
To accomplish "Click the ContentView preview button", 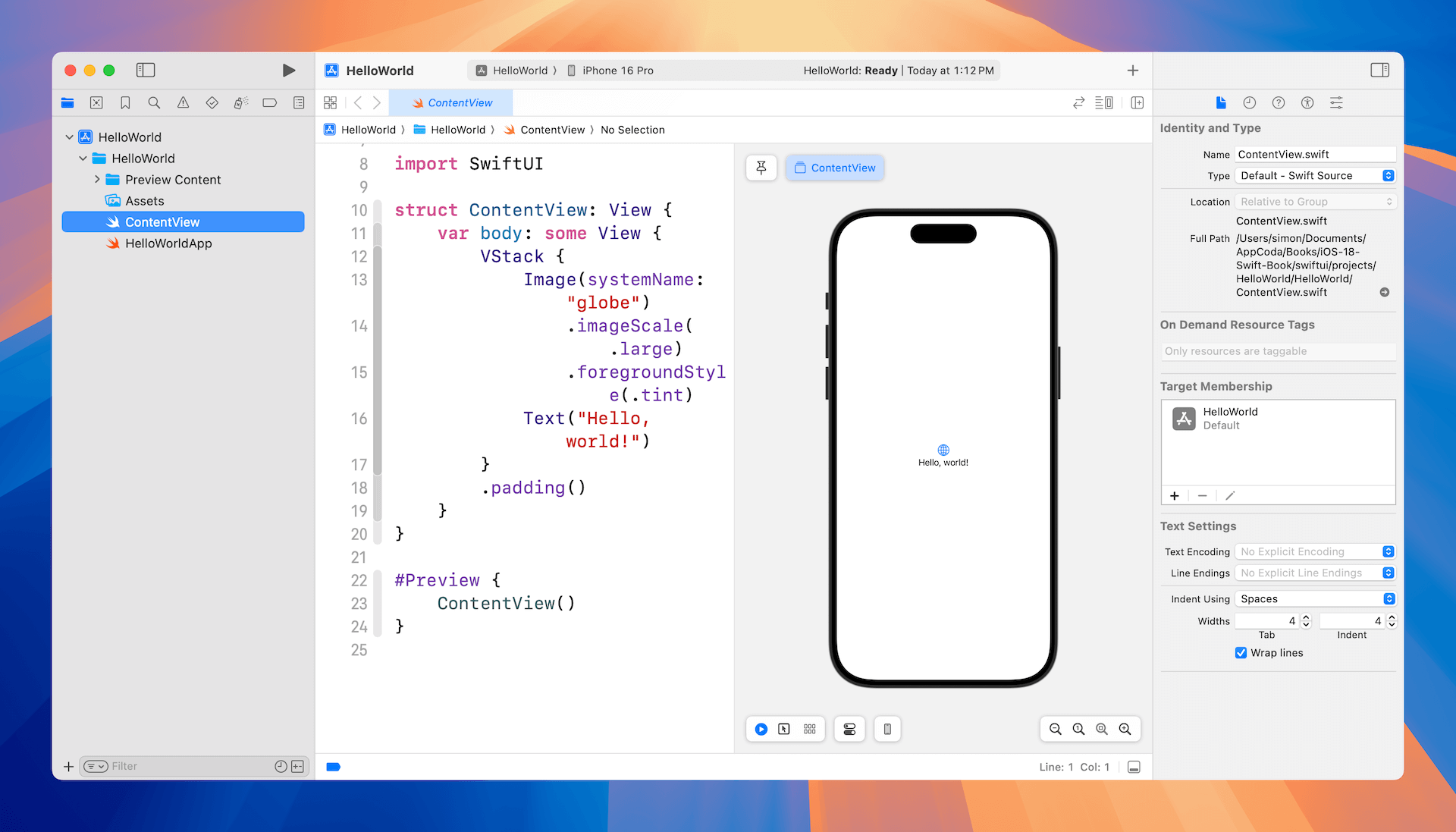I will [835, 168].
